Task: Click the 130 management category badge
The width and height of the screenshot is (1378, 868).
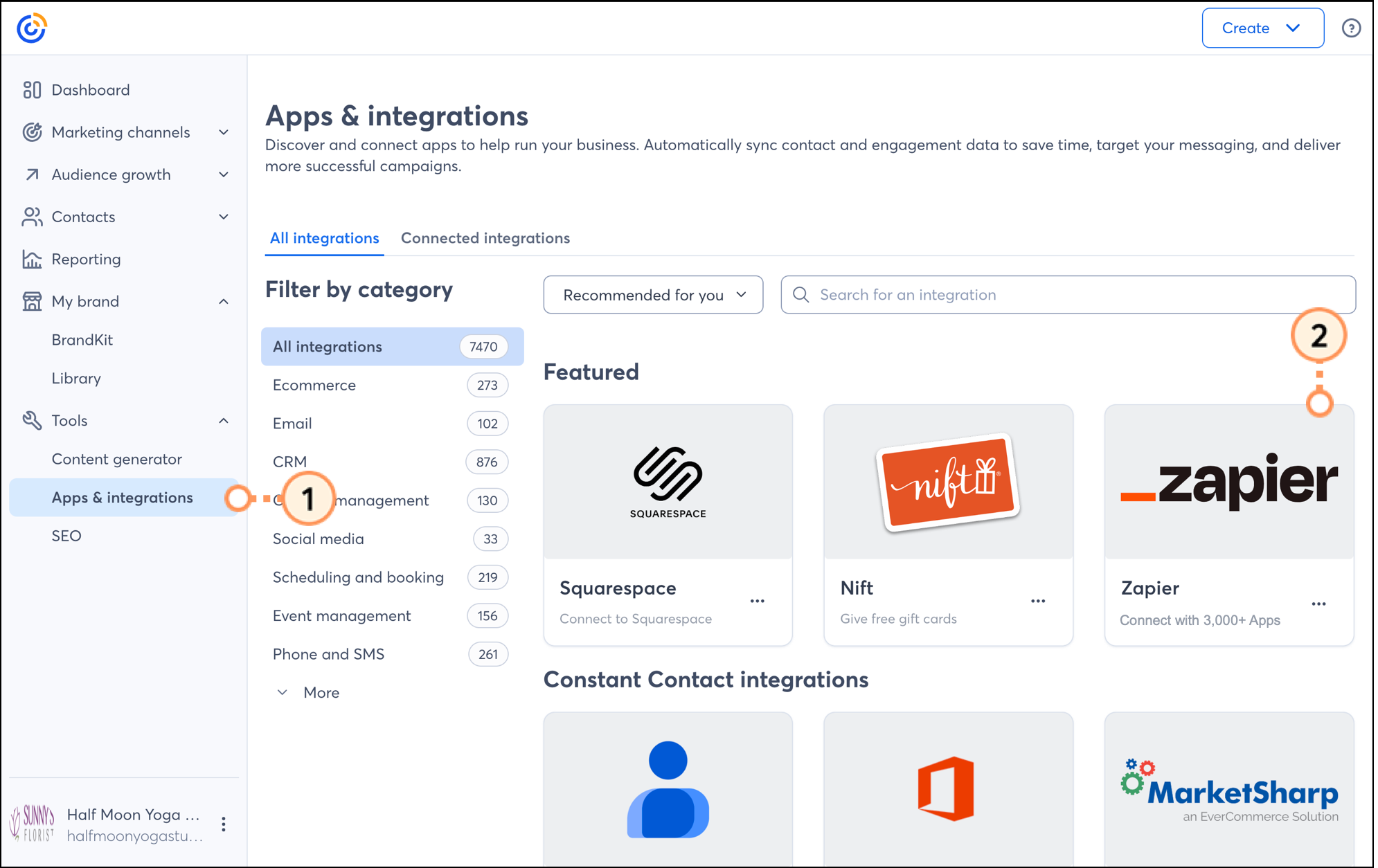Action: 487,500
